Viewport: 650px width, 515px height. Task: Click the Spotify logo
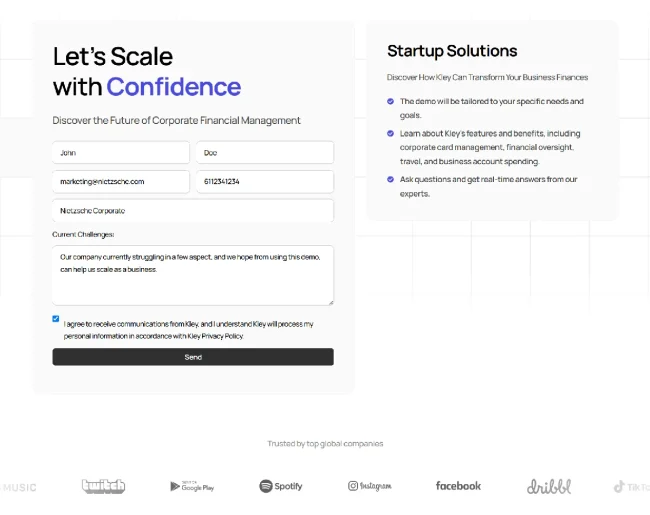tap(281, 486)
